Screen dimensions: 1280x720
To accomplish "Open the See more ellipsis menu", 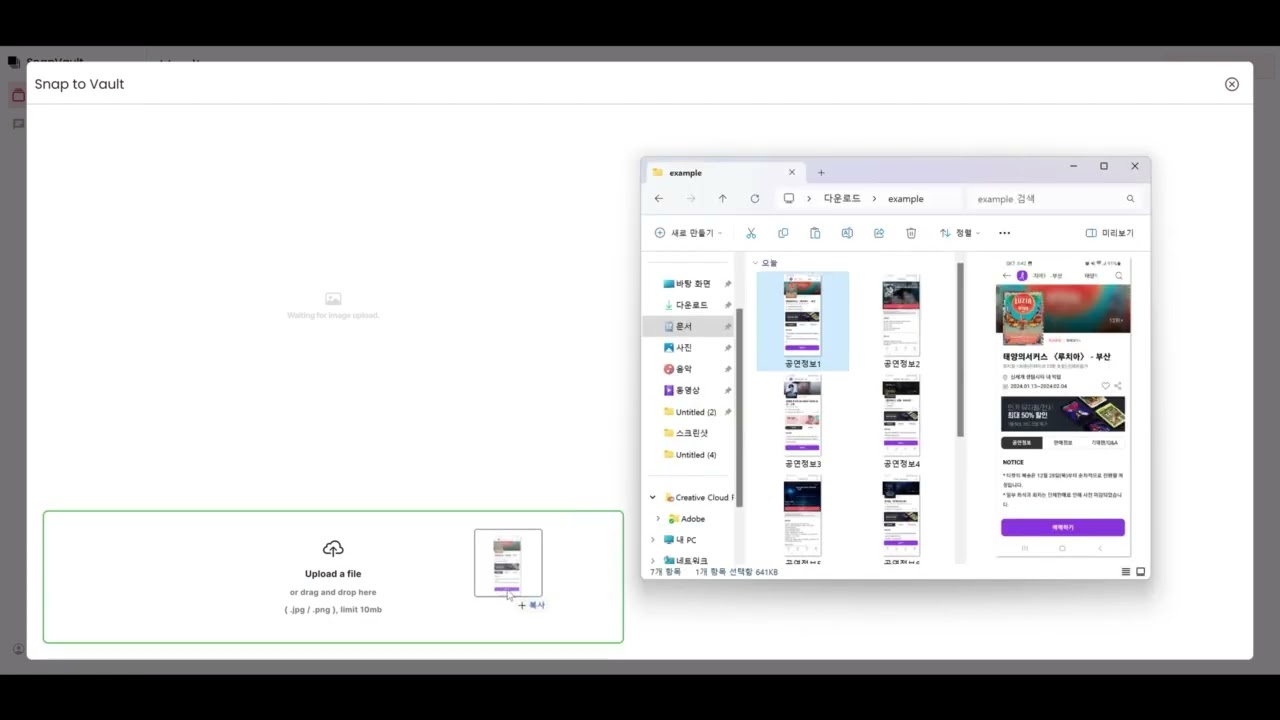I will tap(1005, 233).
